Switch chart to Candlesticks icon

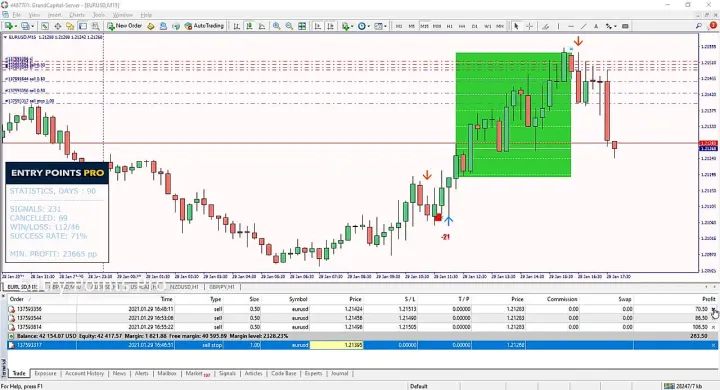[x=249, y=26]
